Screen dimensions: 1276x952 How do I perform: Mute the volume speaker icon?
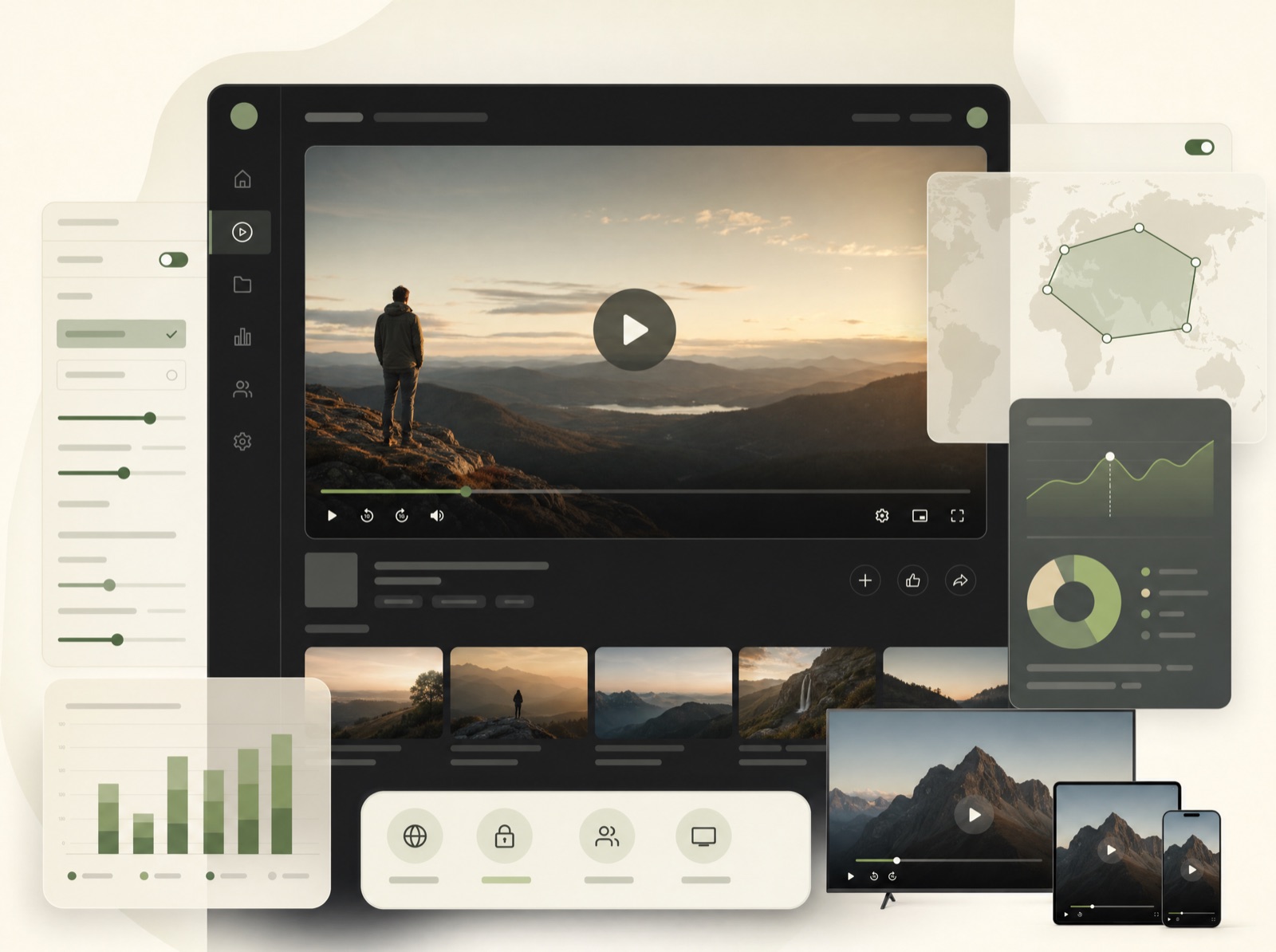[437, 516]
